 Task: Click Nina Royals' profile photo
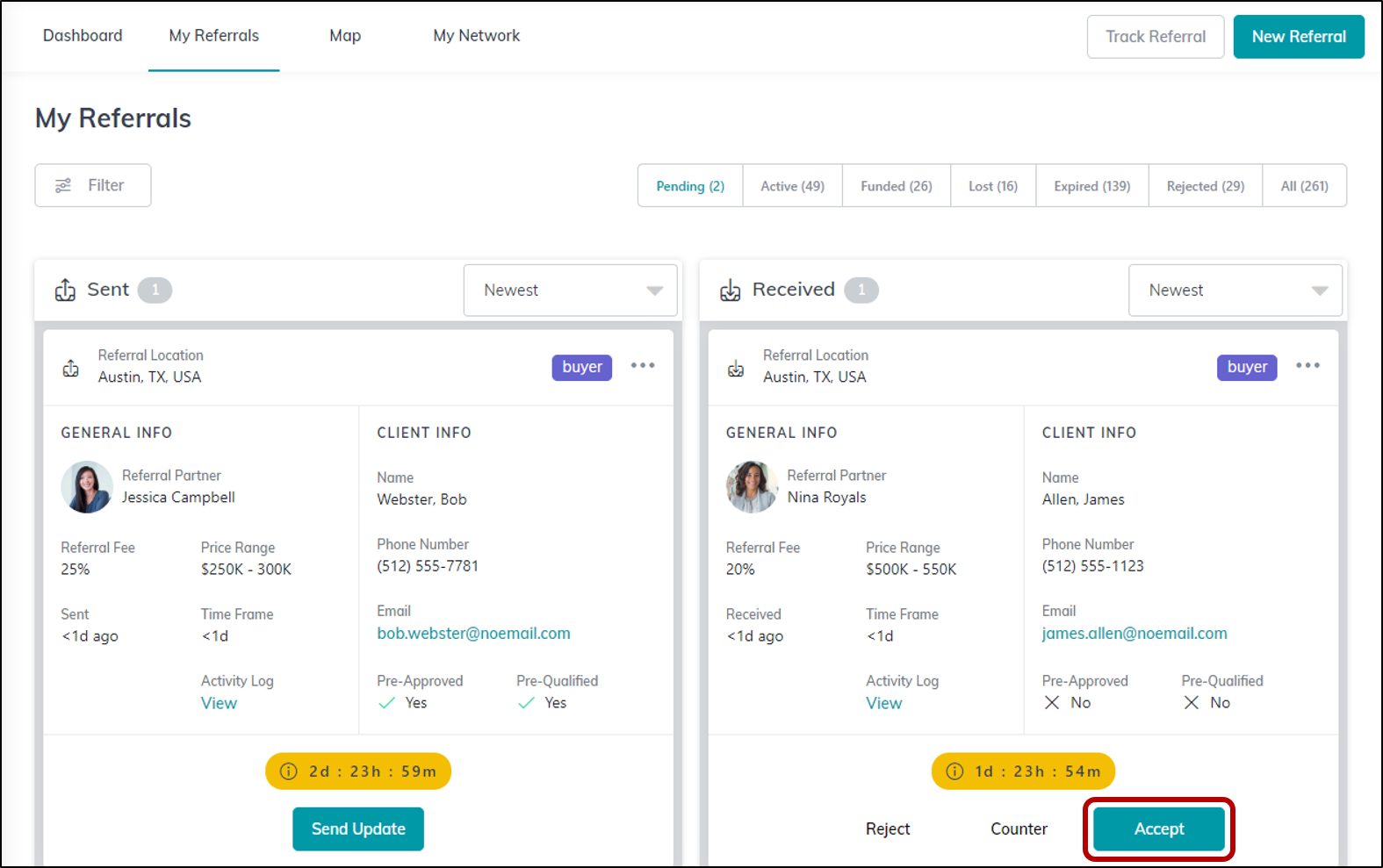(752, 487)
